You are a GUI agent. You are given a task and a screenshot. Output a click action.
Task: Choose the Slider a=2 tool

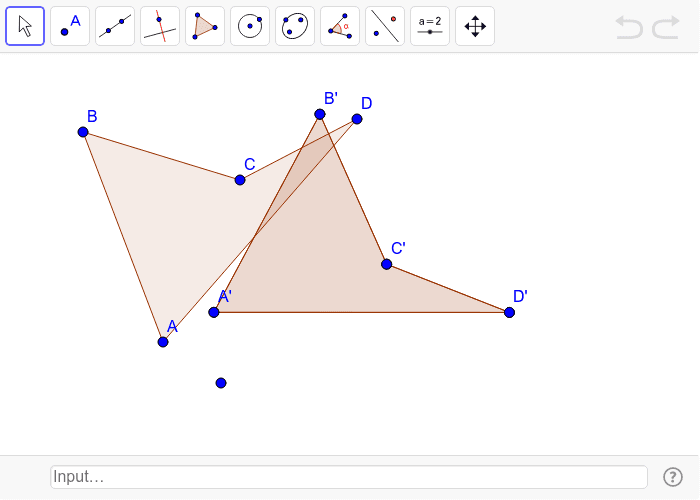tap(430, 26)
